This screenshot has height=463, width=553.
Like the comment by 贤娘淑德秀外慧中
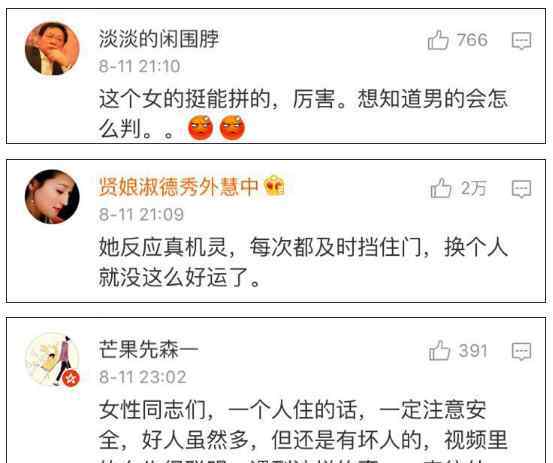click(441, 188)
